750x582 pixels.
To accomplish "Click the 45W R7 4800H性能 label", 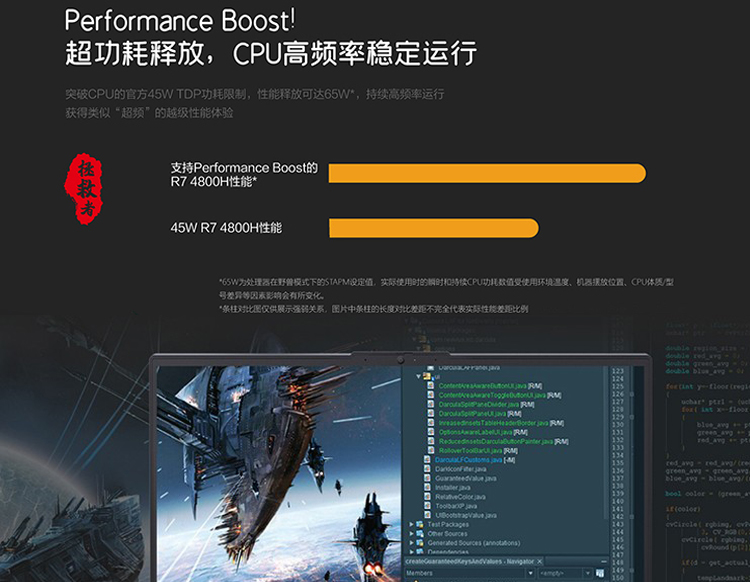I will [226, 228].
